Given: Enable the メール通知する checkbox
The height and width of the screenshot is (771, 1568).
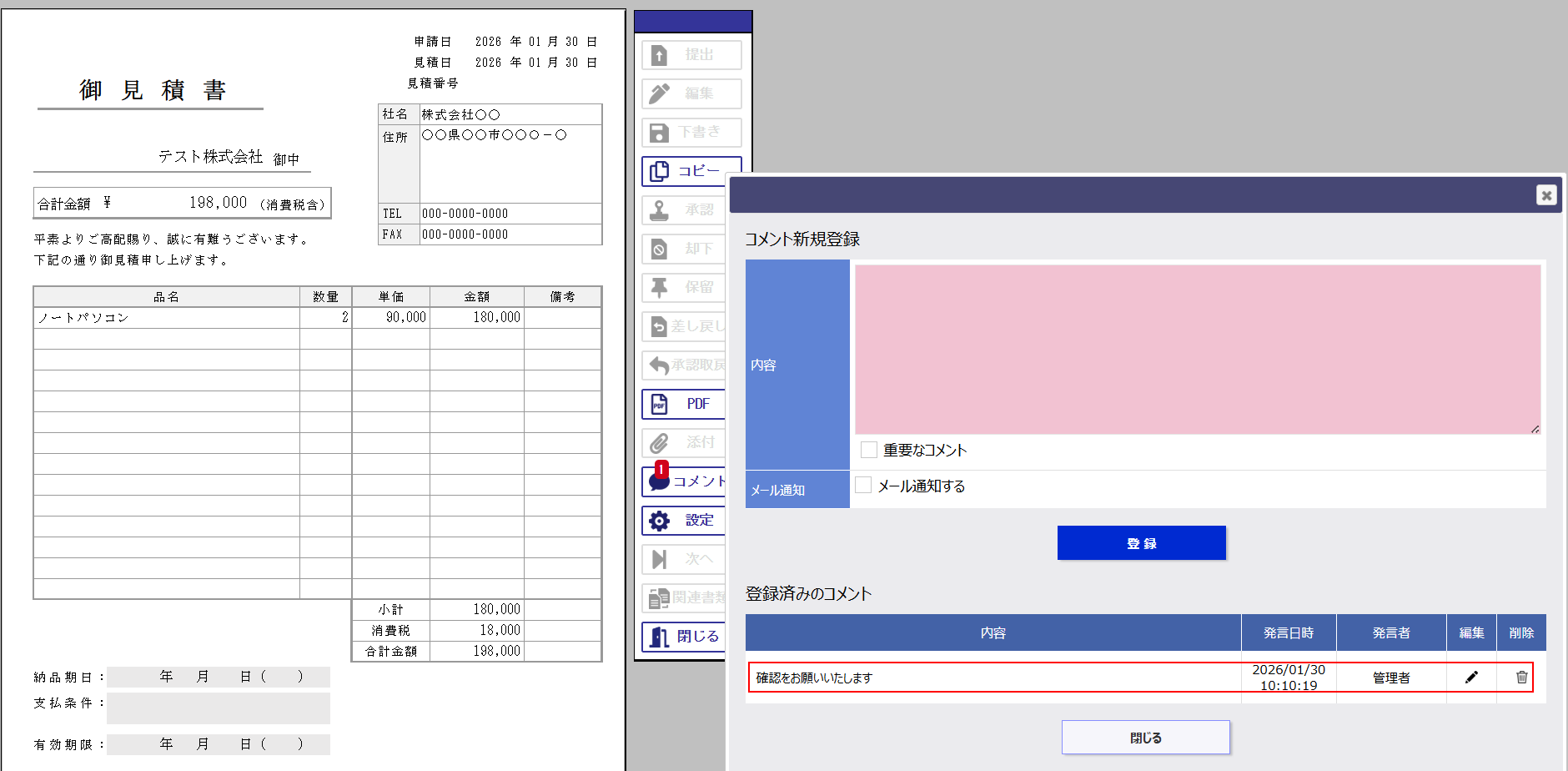Looking at the screenshot, I should click(863, 485).
